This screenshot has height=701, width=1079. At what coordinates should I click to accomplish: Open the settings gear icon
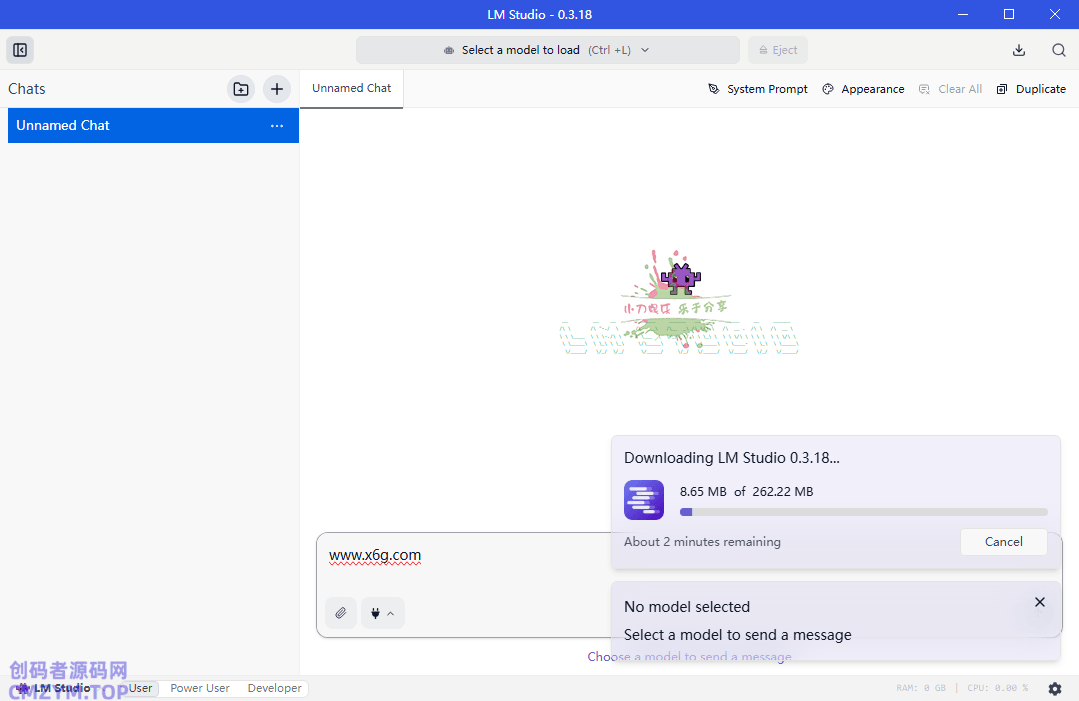click(x=1055, y=689)
